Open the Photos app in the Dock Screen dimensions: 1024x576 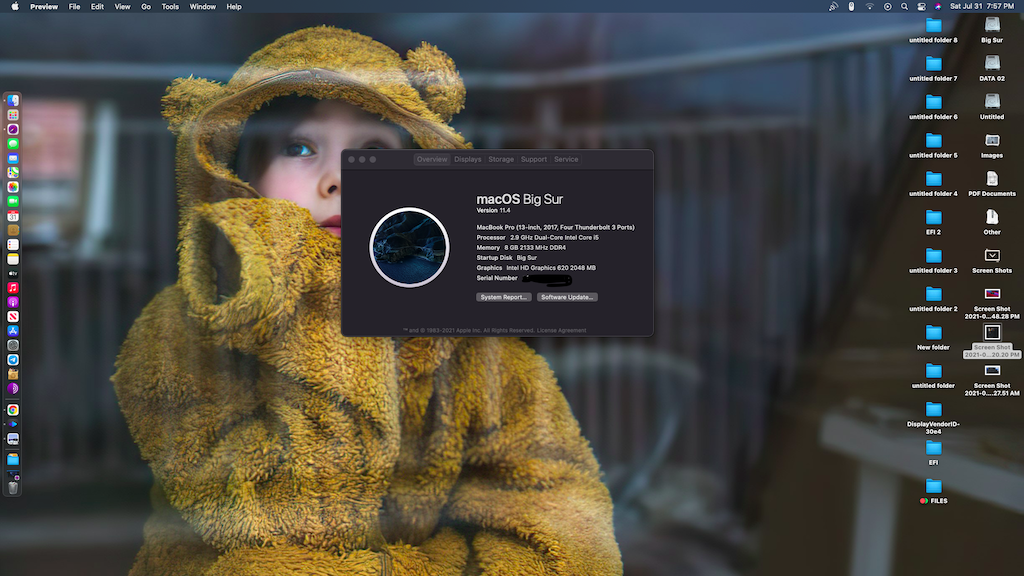point(13,187)
